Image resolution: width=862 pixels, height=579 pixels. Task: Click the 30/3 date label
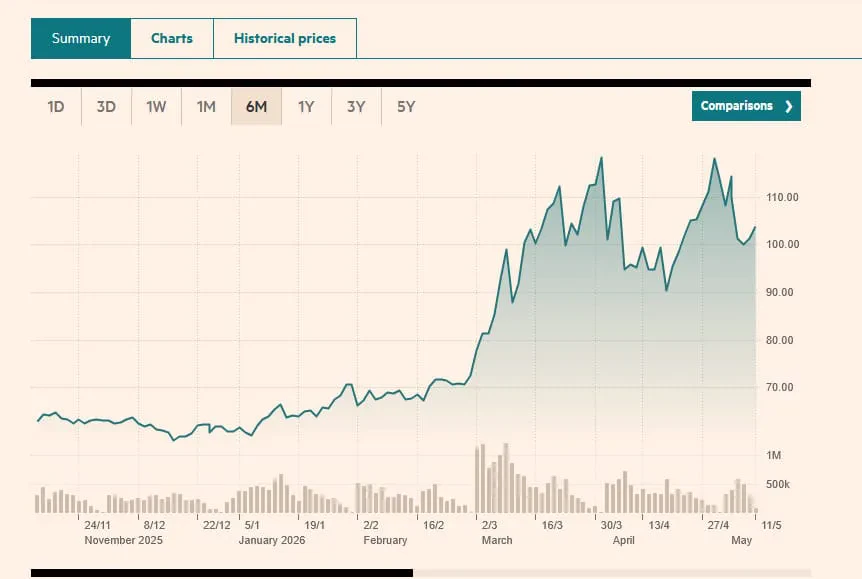pos(611,525)
